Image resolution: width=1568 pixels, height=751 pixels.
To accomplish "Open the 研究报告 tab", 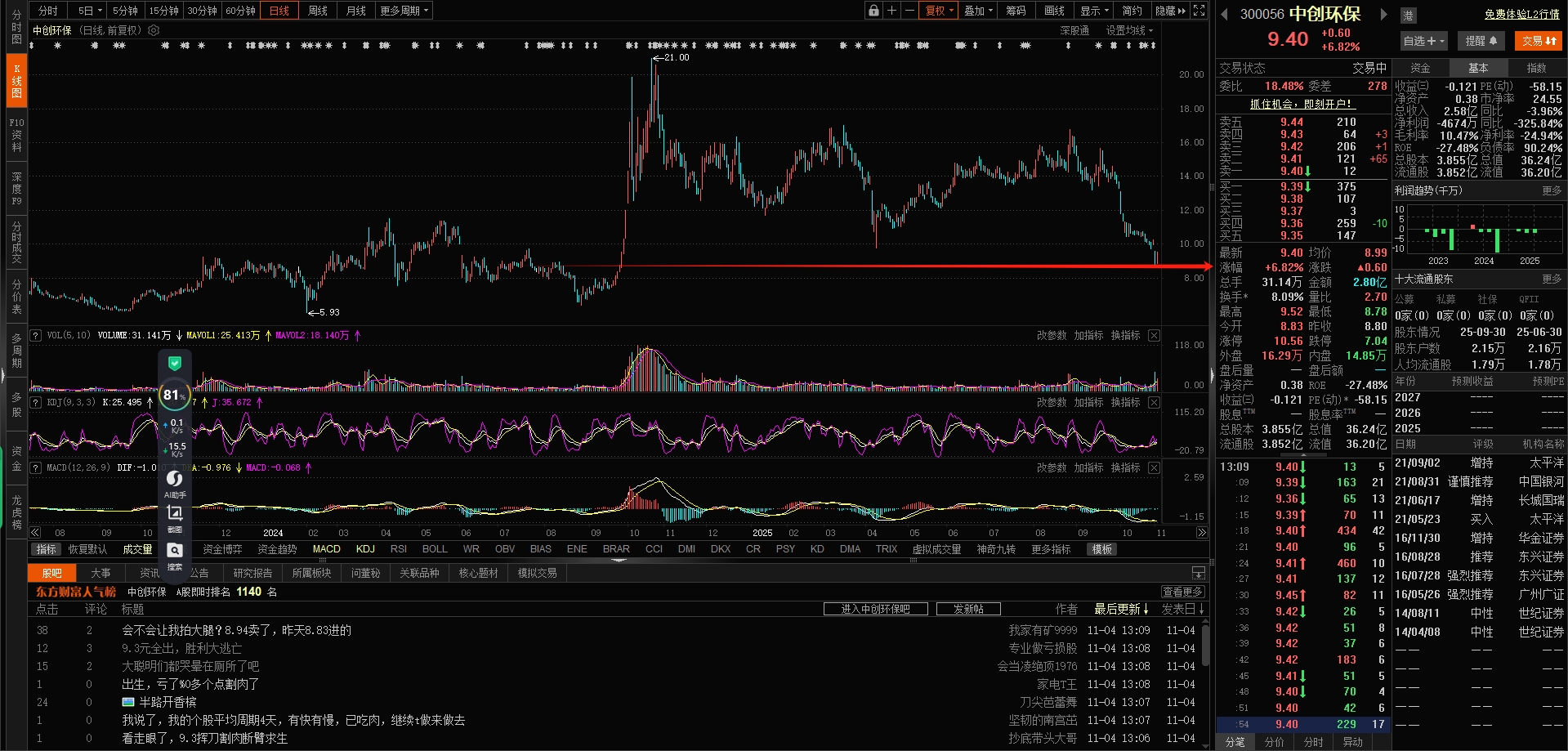I will tap(252, 573).
